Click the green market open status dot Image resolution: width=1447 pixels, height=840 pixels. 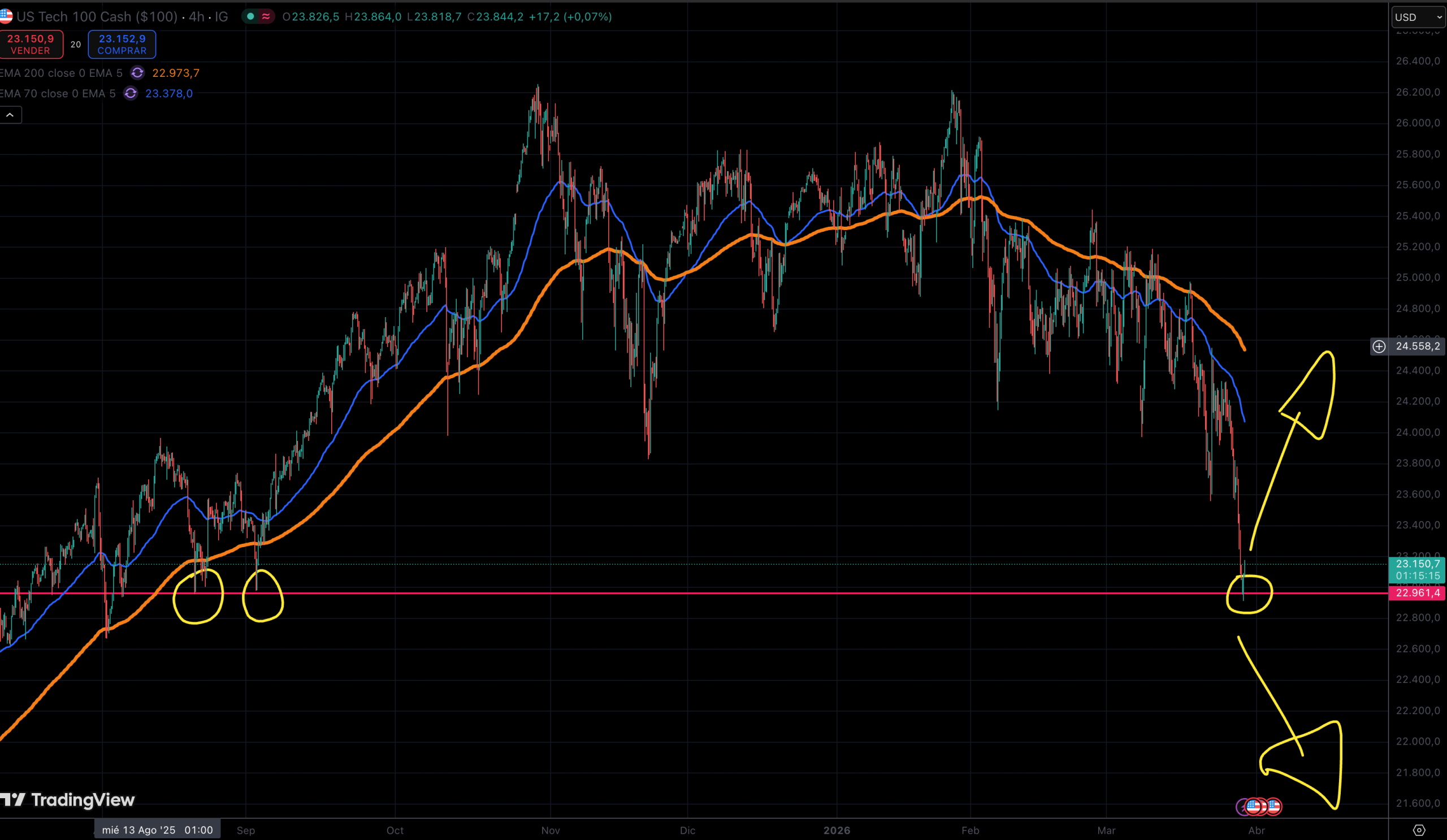[x=250, y=16]
